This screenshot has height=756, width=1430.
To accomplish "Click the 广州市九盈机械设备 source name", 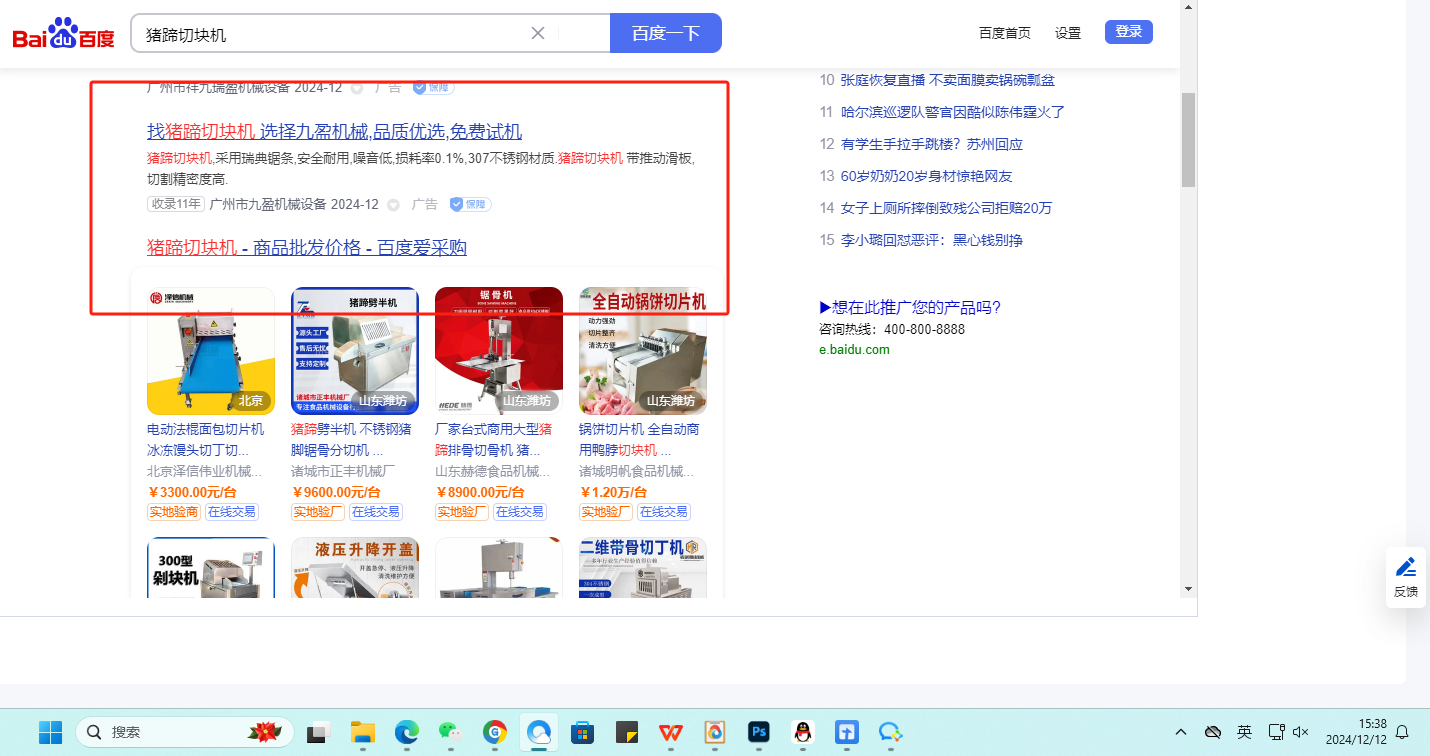I will [x=268, y=204].
